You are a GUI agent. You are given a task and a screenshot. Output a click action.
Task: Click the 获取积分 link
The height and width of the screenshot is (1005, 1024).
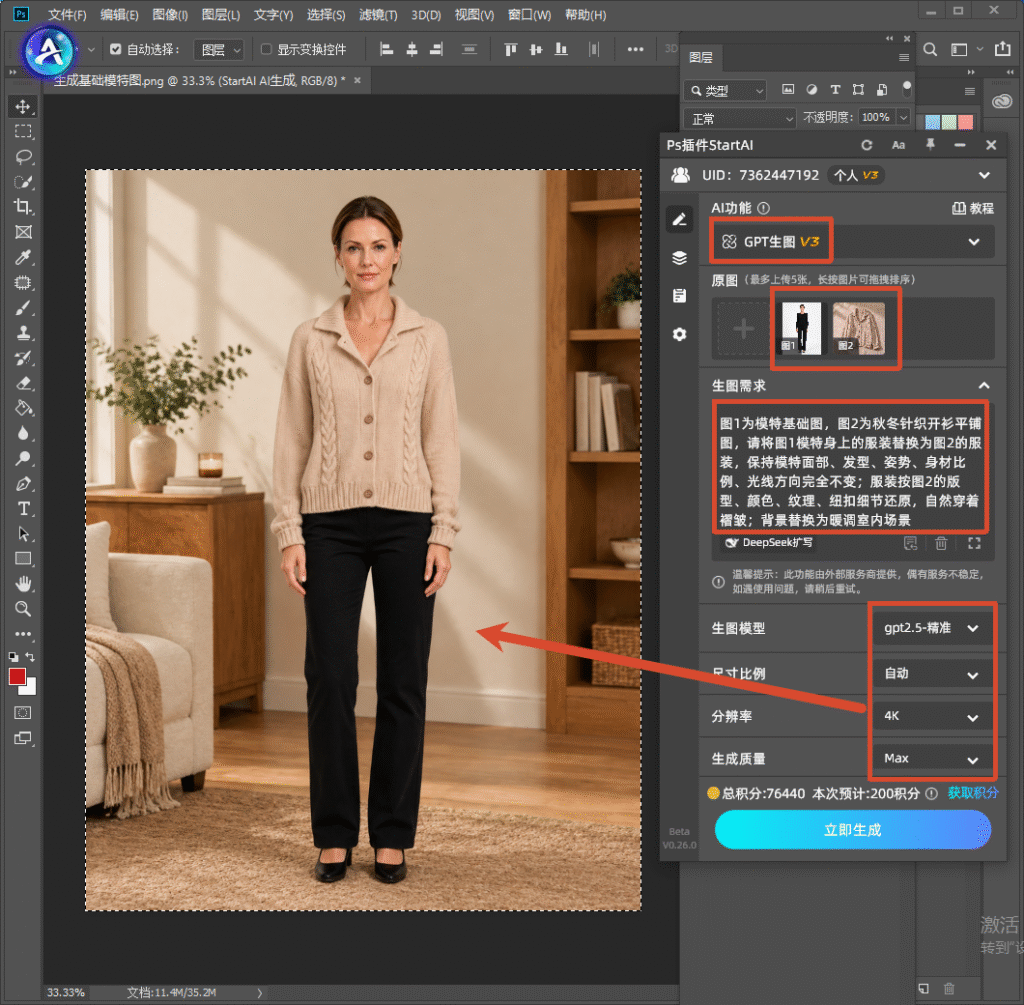[x=972, y=793]
